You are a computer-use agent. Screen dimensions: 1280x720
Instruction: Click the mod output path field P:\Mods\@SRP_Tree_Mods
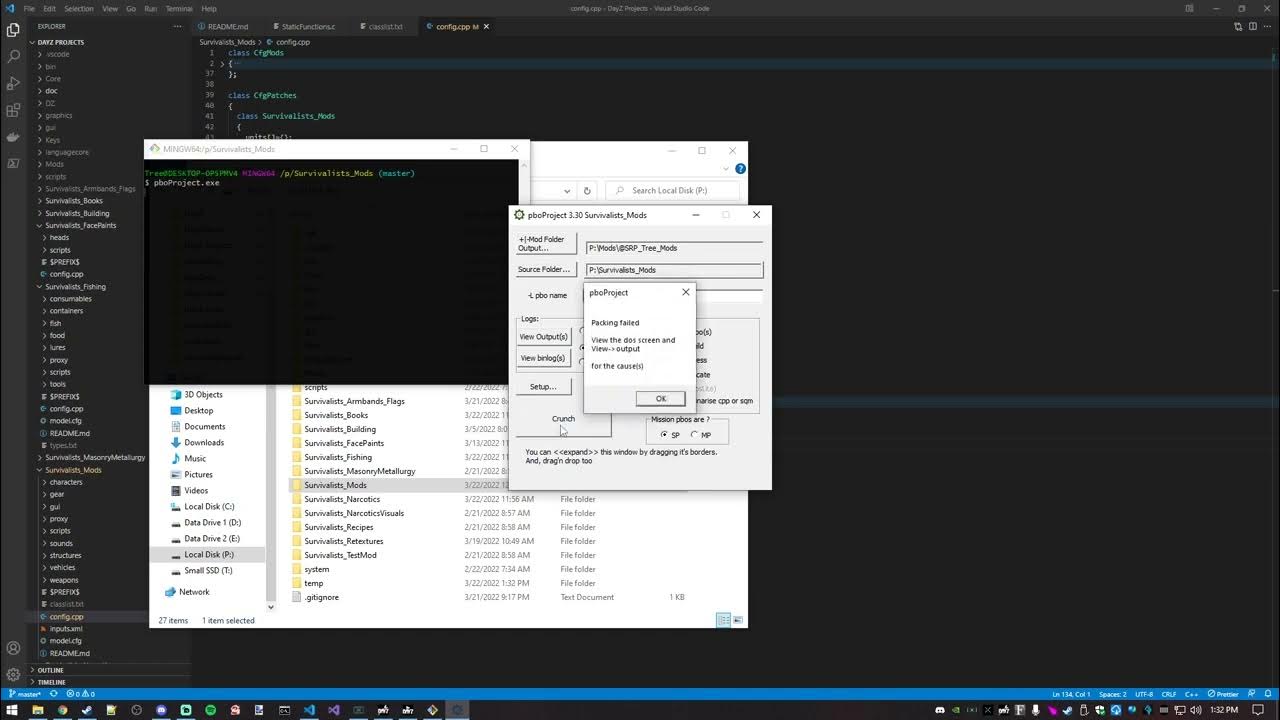tap(674, 248)
